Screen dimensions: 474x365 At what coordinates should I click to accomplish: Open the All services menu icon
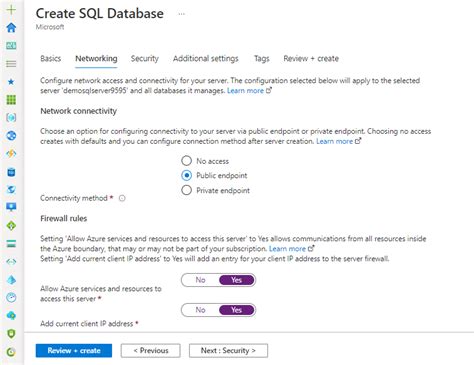[11, 64]
